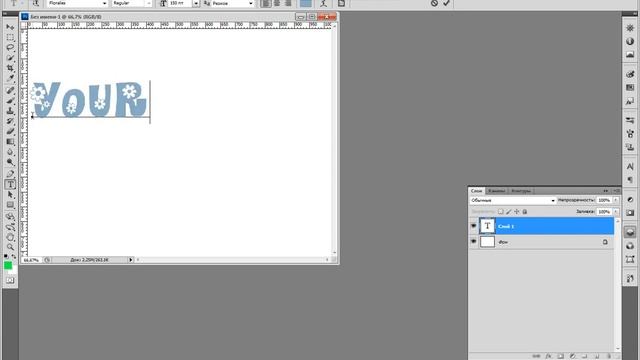
Task: Toggle lock all padlock icon
Action: [525, 211]
